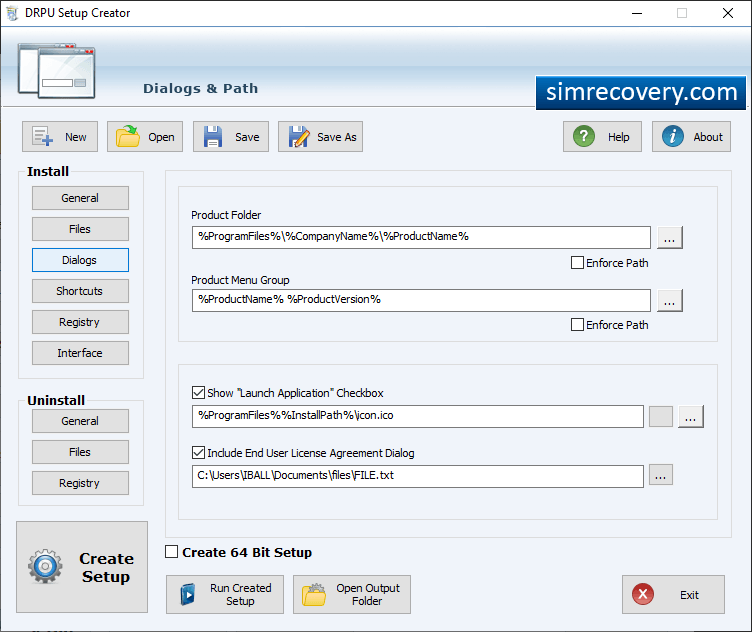
Task: Toggle Enforce Path under Product Menu Group
Action: pos(577,325)
